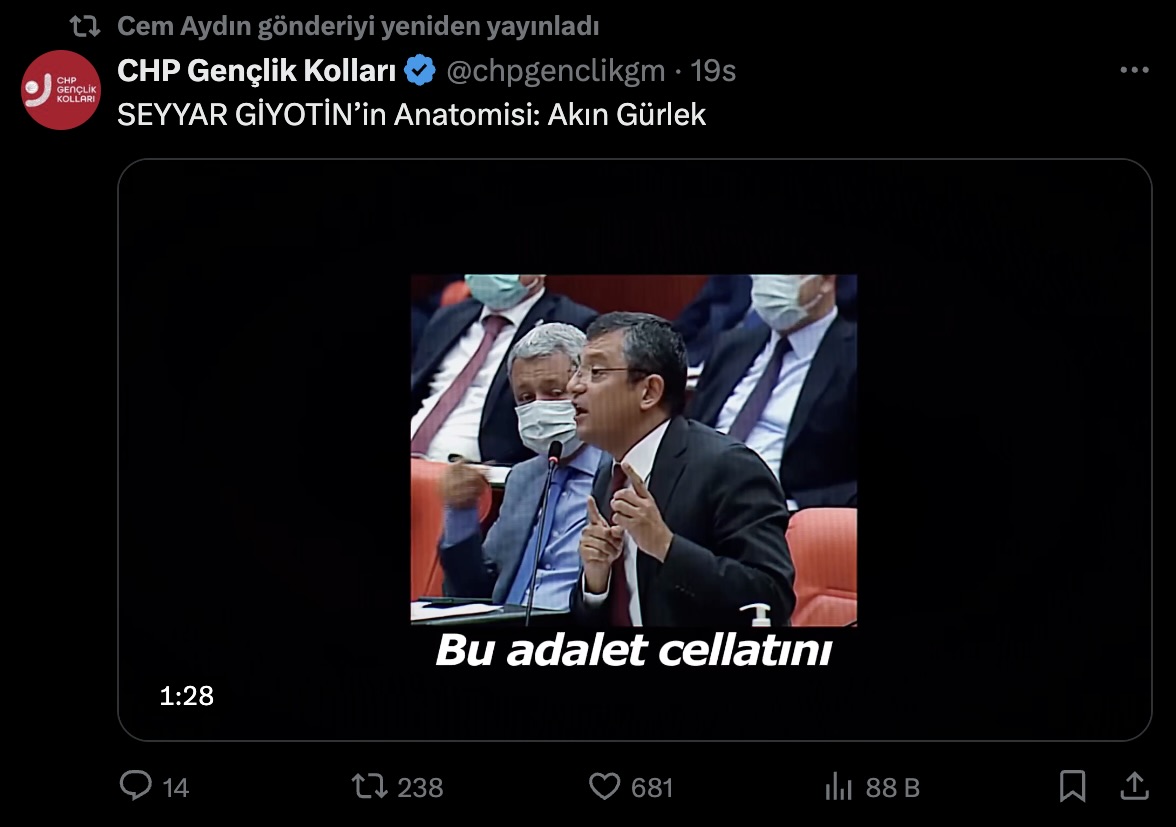
Task: Bookmark the post
Action: (1072, 786)
